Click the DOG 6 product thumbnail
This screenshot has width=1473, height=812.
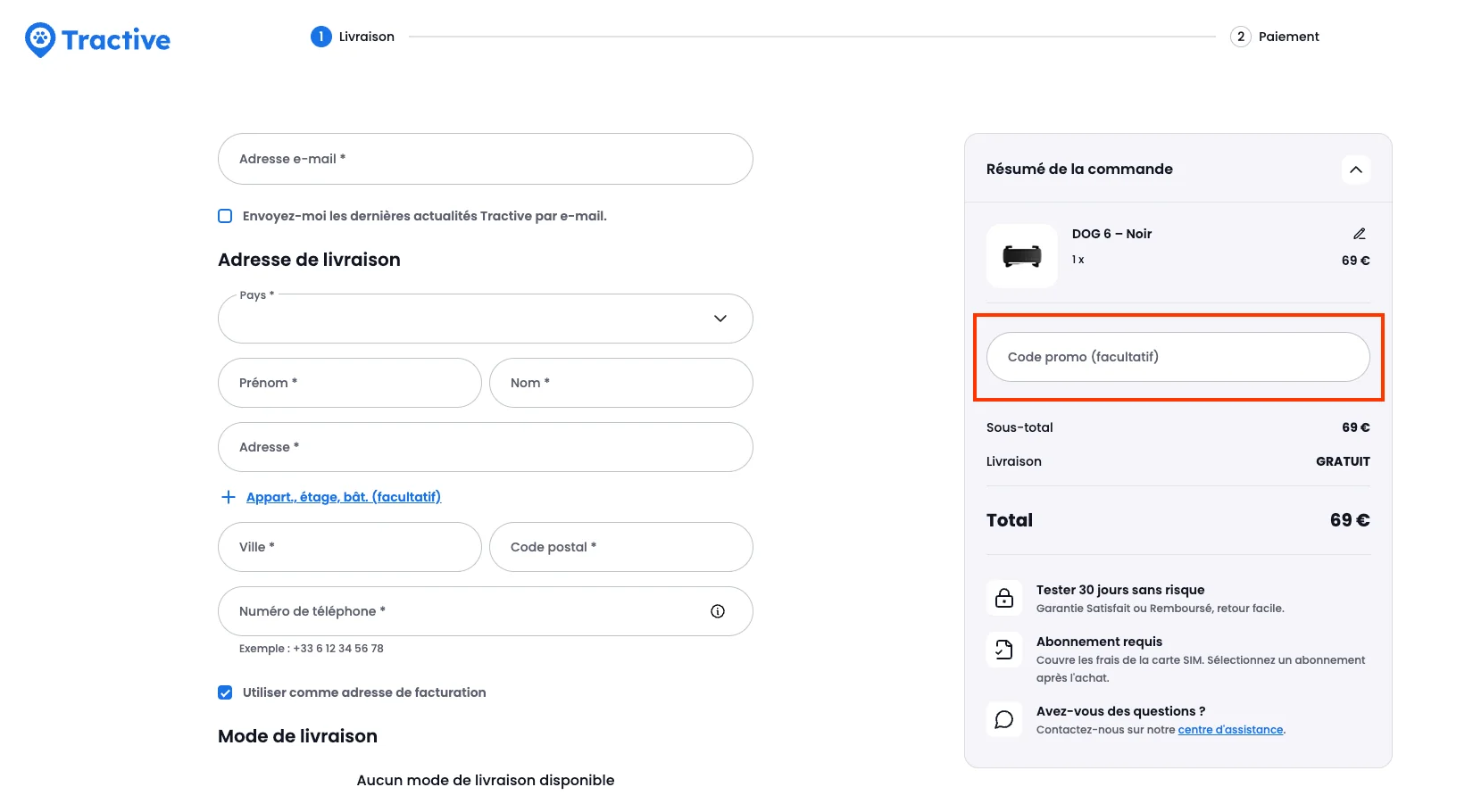click(x=1021, y=256)
